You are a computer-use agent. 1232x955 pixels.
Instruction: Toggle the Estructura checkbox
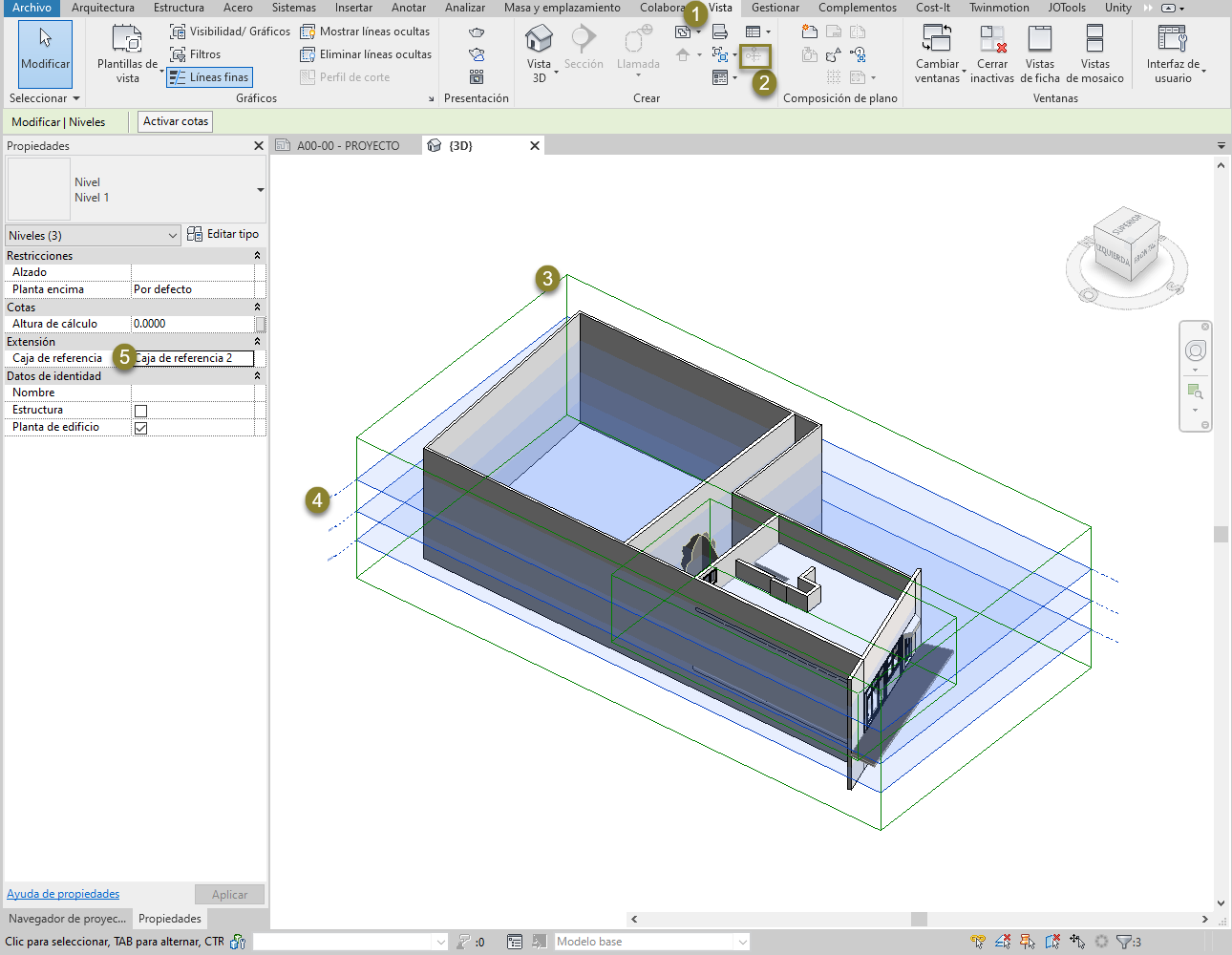pos(141,411)
